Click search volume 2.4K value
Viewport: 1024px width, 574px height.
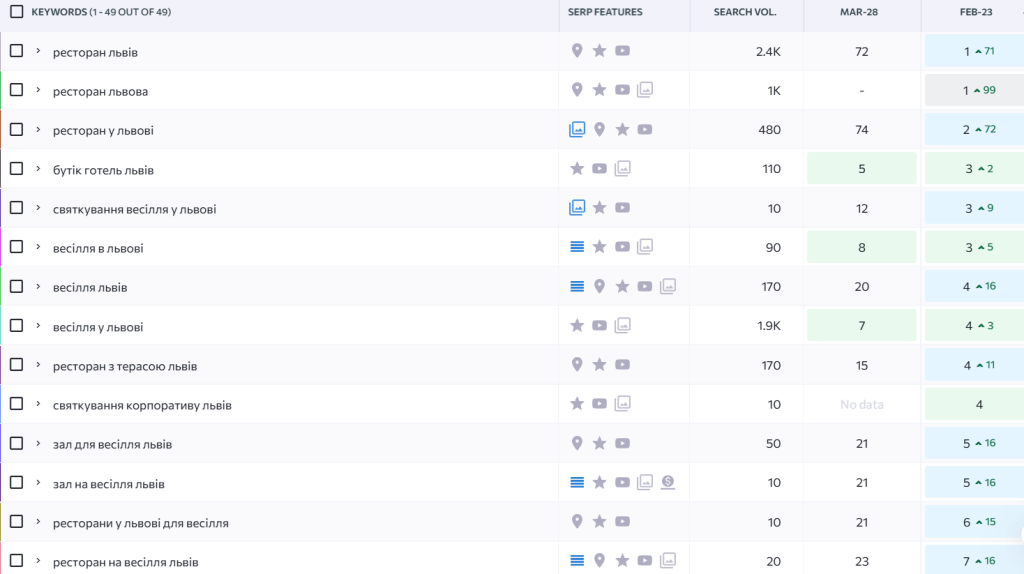[768, 52]
